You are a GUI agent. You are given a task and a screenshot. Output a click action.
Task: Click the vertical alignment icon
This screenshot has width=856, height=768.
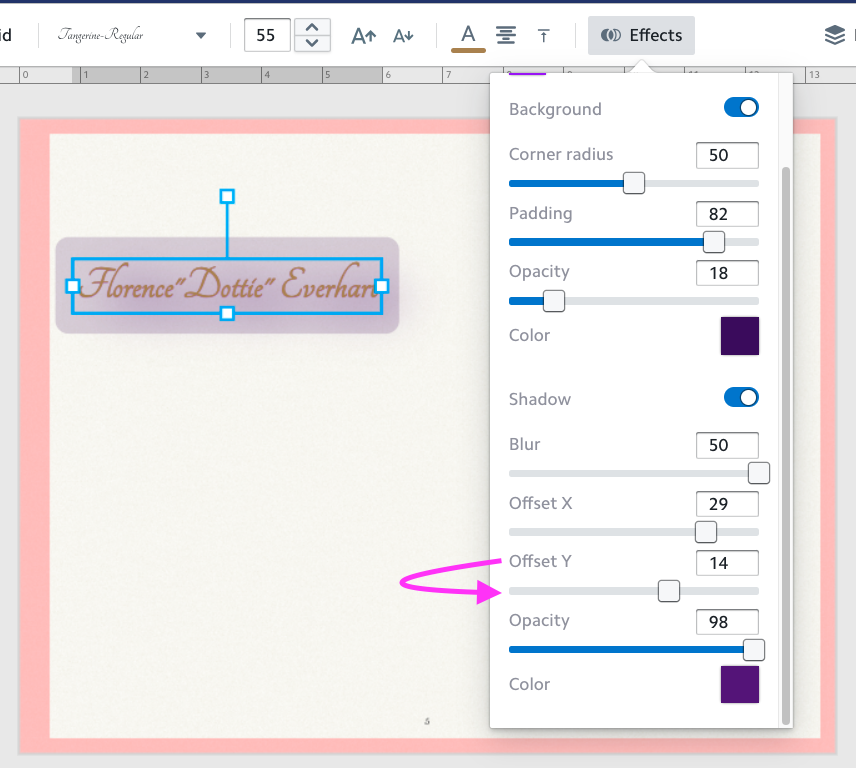click(x=543, y=36)
